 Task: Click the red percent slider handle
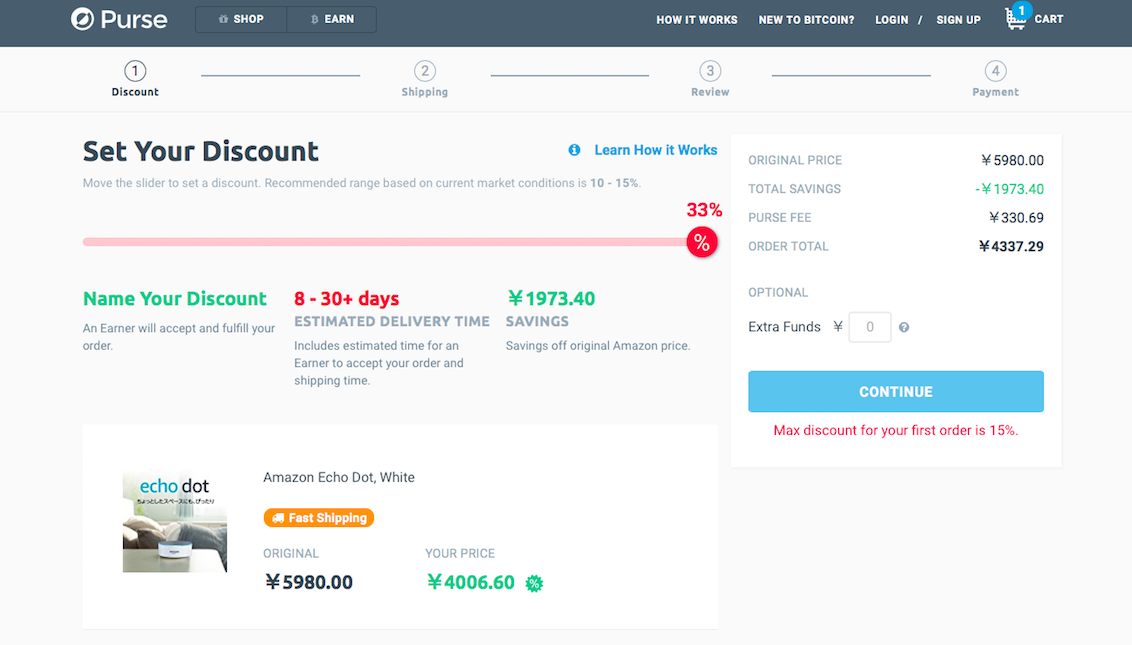702,242
